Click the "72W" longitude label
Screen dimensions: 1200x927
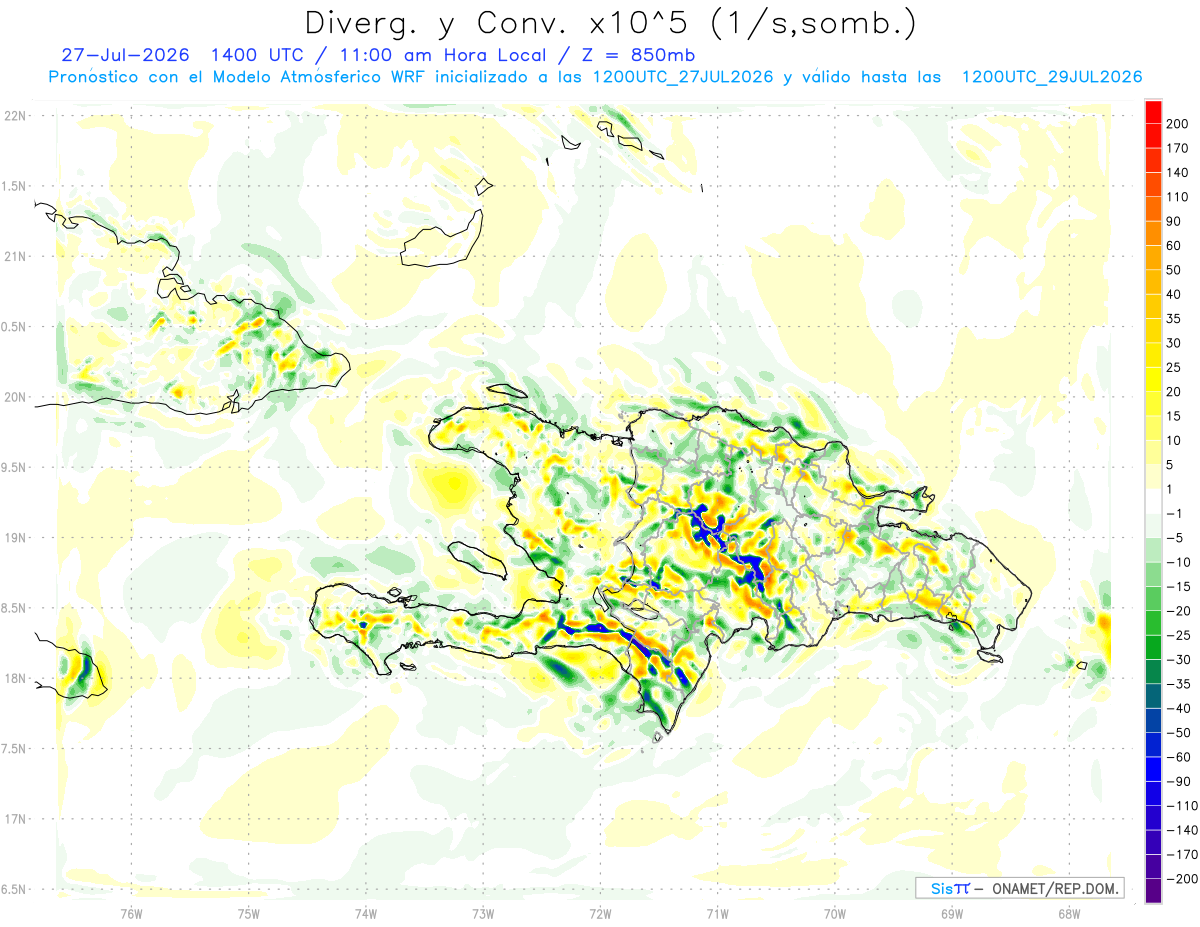[600, 914]
